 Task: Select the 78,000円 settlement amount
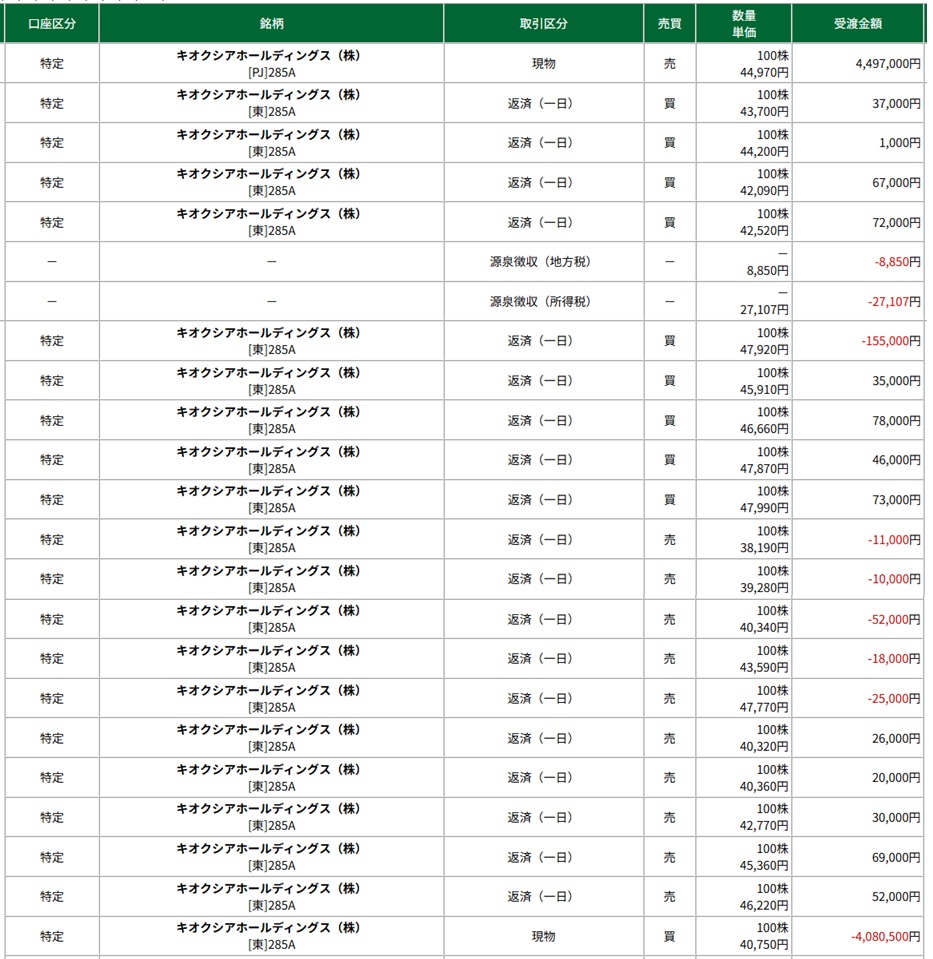(x=896, y=421)
